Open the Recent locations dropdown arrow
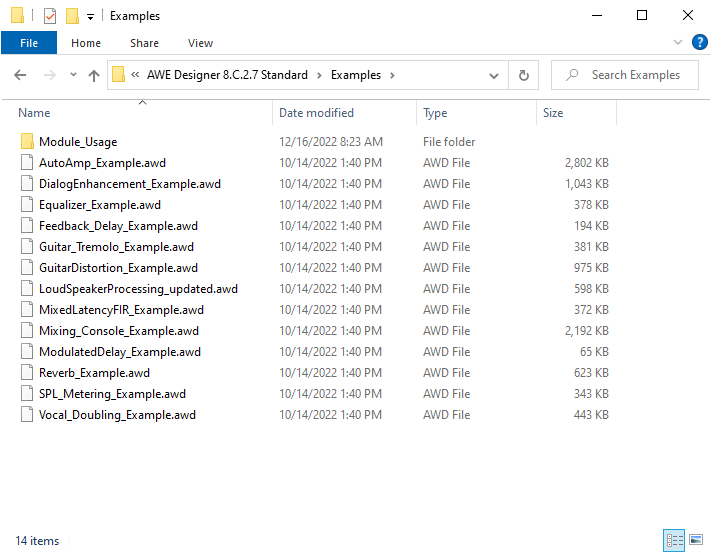Viewport: 712px width, 553px height. [73, 75]
